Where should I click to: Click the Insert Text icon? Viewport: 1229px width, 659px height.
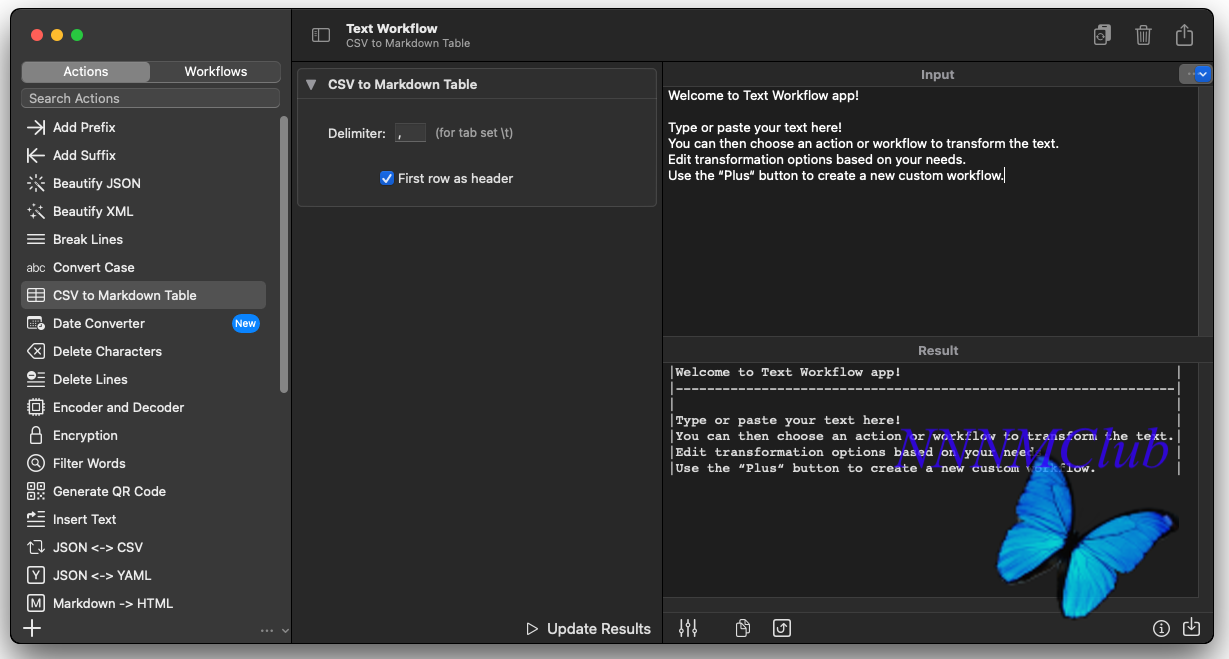tap(36, 519)
